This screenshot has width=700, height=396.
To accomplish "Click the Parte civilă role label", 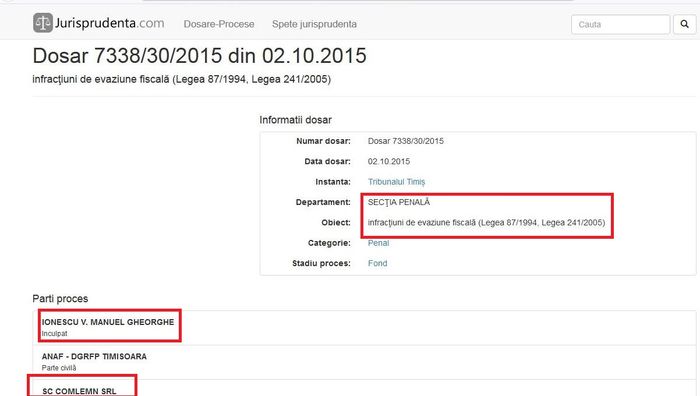I will (59, 368).
